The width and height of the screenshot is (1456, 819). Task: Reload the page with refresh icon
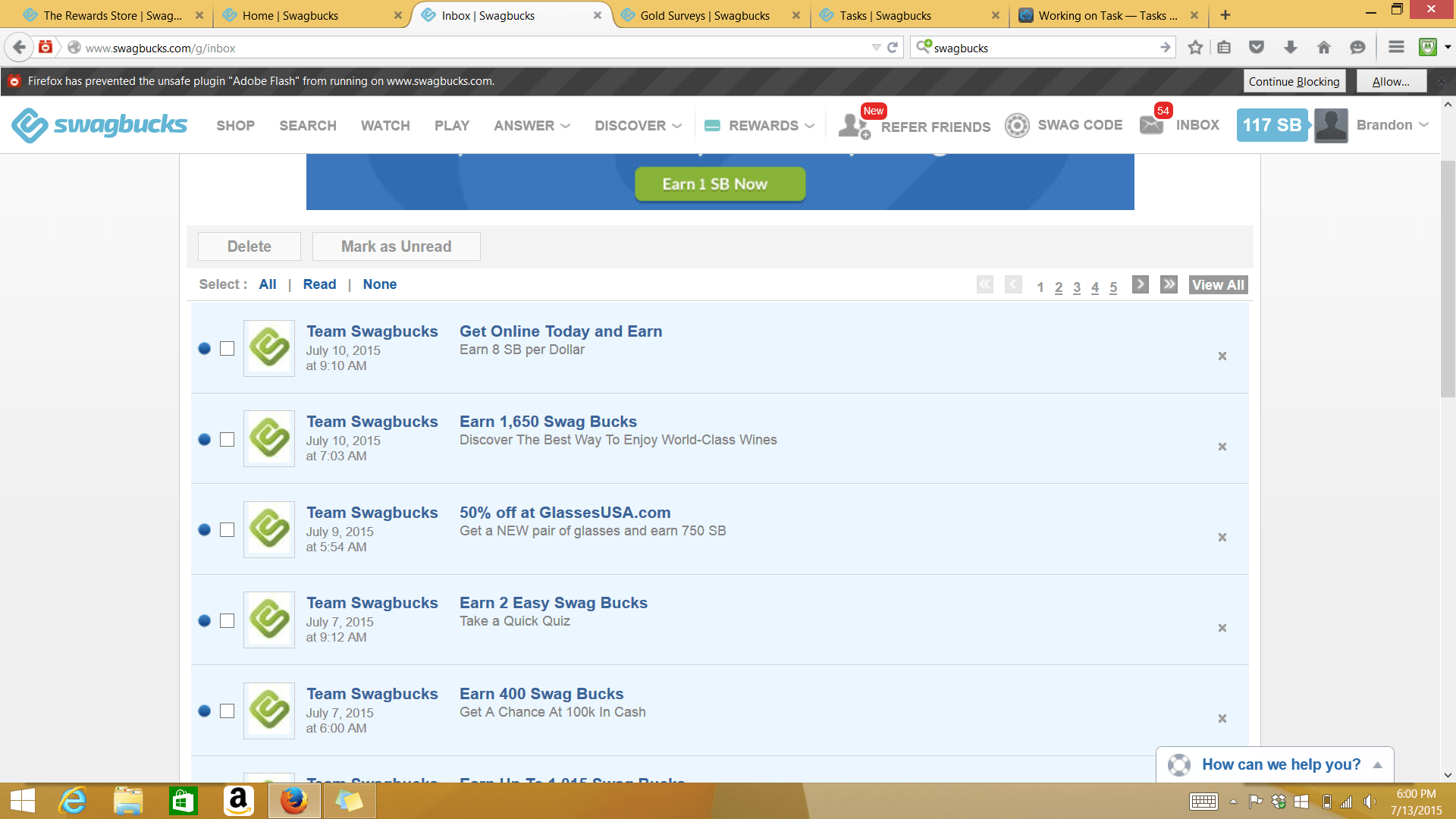(x=893, y=47)
